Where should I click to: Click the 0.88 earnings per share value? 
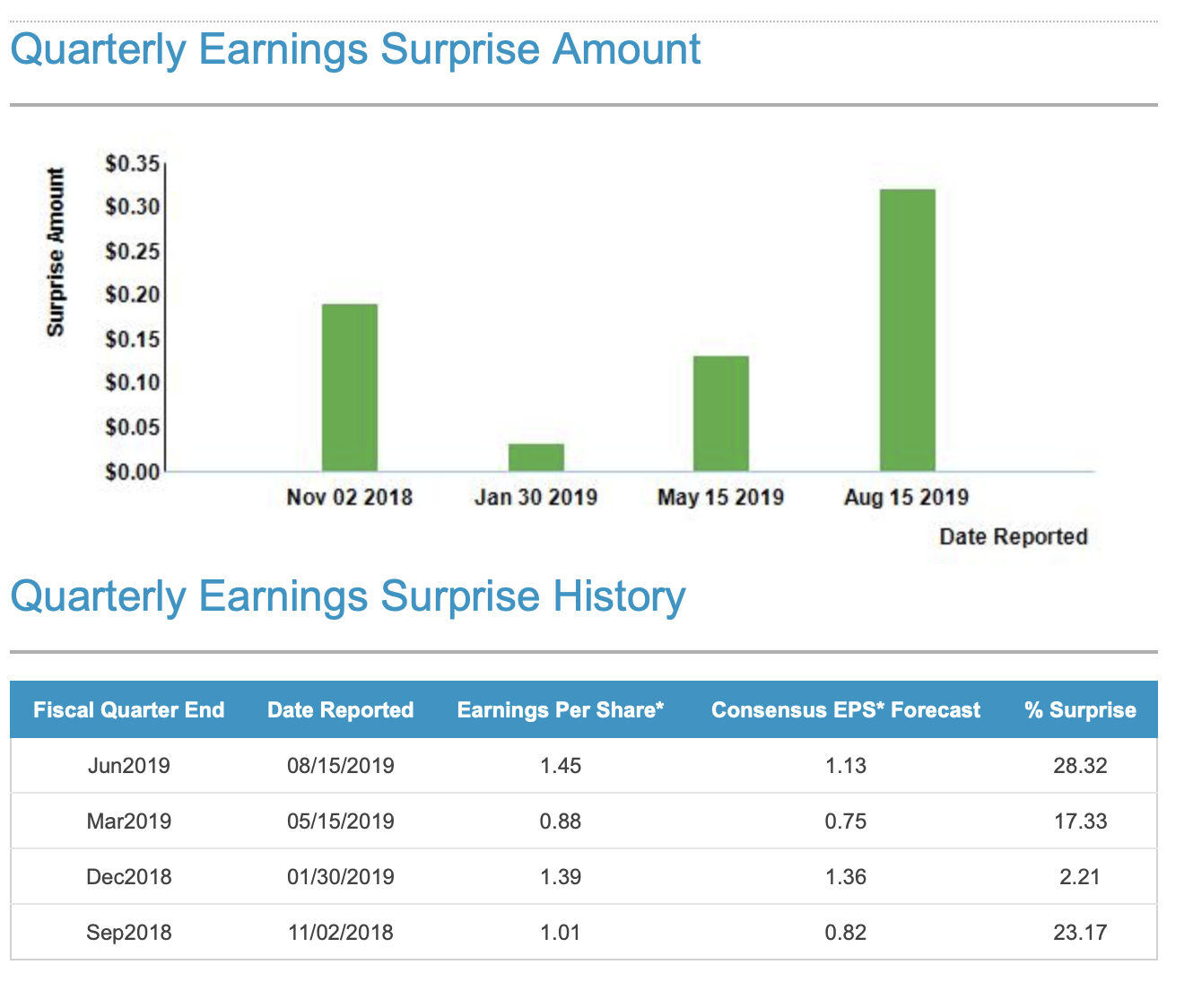[x=561, y=821]
